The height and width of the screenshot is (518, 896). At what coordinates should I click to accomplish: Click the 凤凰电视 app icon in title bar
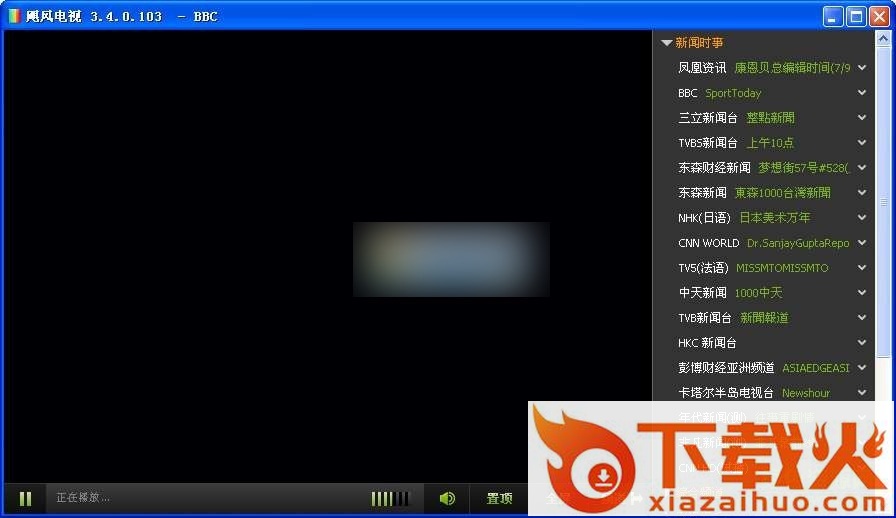[15, 16]
